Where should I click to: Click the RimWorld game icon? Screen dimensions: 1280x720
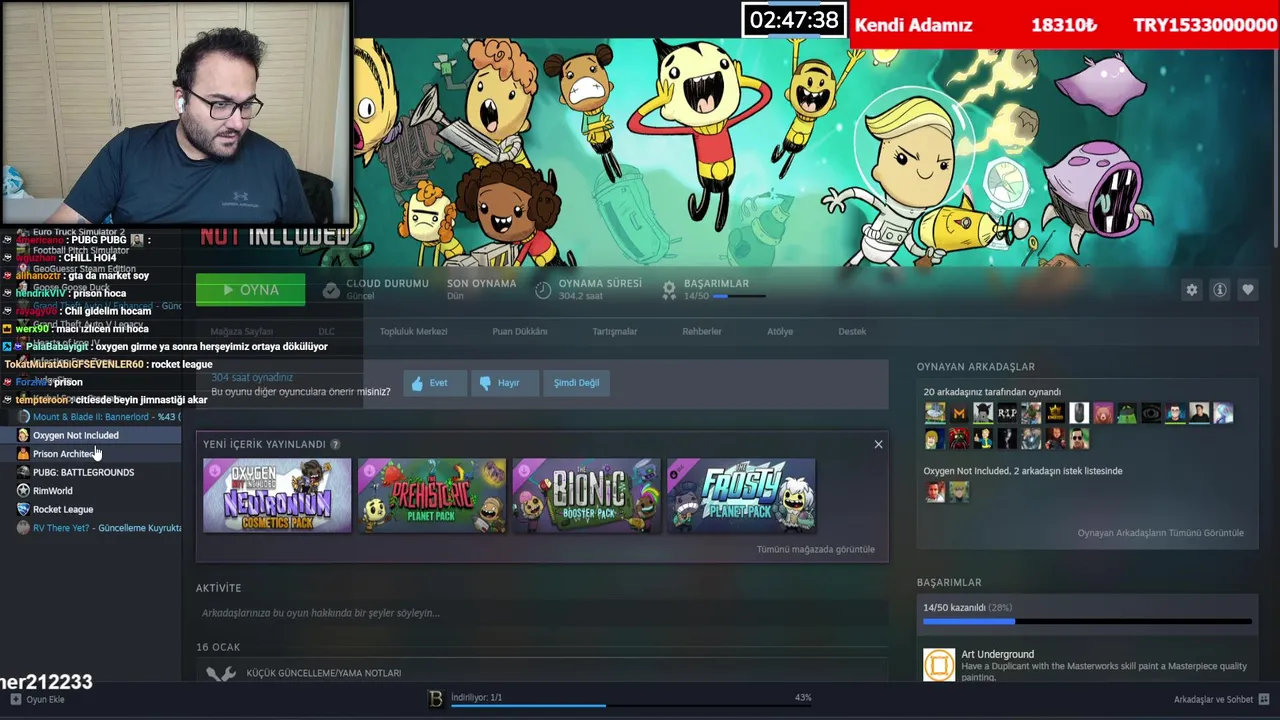pyautogui.click(x=23, y=491)
